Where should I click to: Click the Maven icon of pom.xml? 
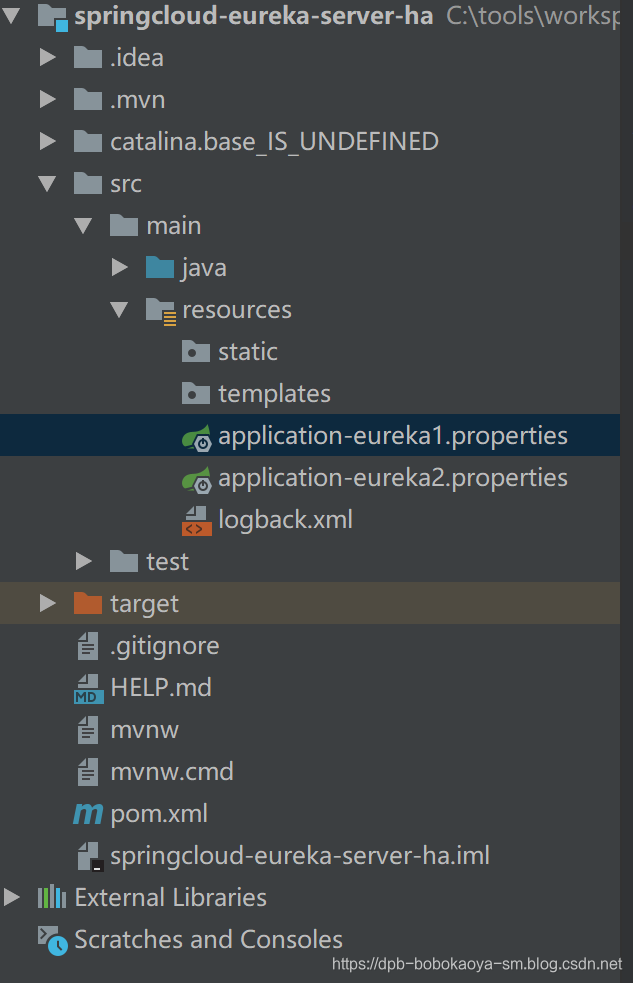[x=88, y=814]
